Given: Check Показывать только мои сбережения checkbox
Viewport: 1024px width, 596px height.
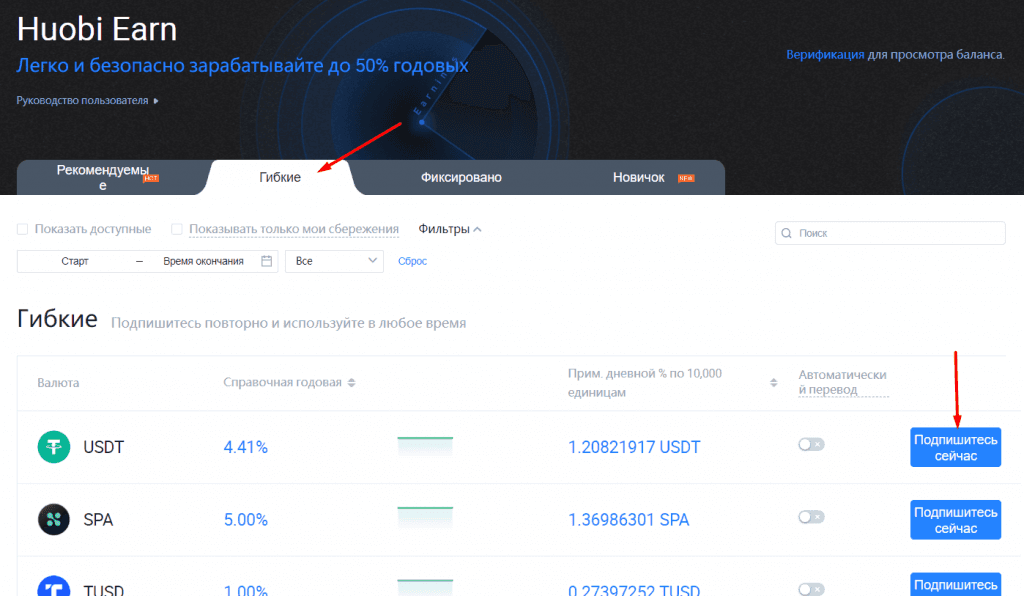Looking at the screenshot, I should coord(176,229).
